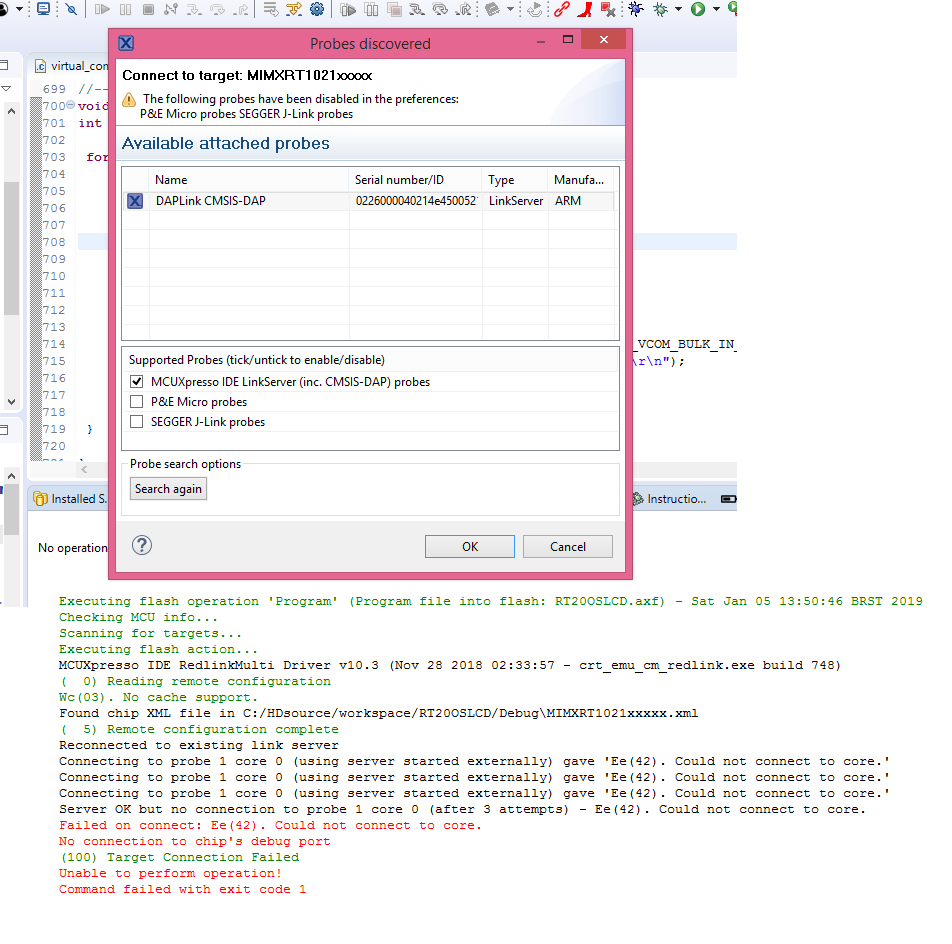This screenshot has width=952, height=944.
Task: Click the green Run icon
Action: click(x=698, y=10)
